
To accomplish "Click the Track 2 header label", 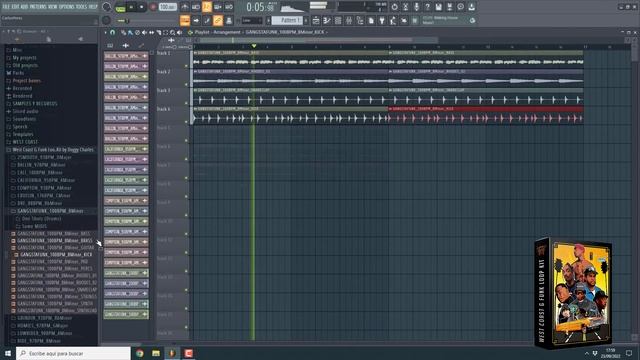I will [164, 71].
